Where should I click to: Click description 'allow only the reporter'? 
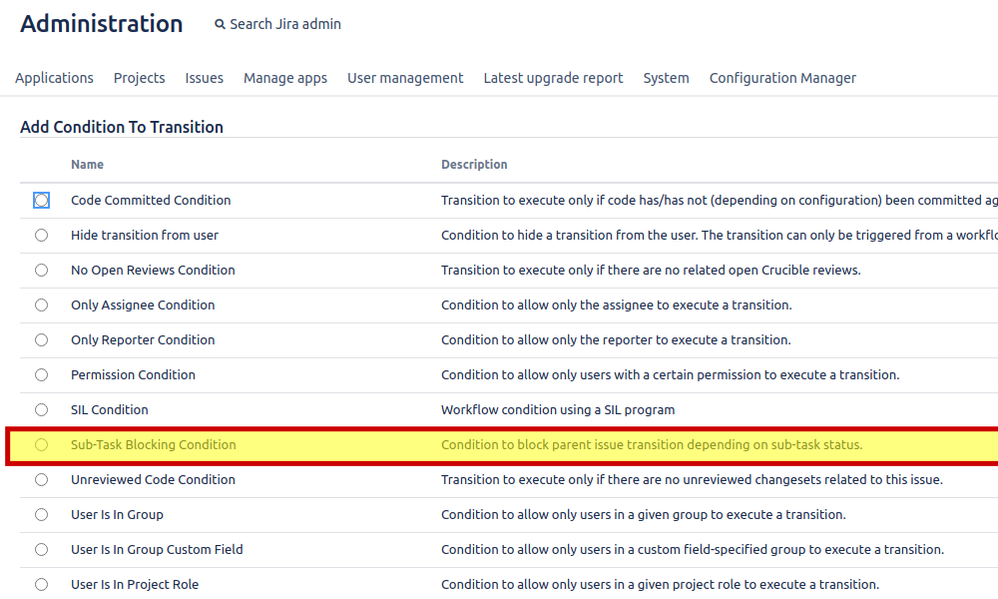pyautogui.click(x=615, y=340)
